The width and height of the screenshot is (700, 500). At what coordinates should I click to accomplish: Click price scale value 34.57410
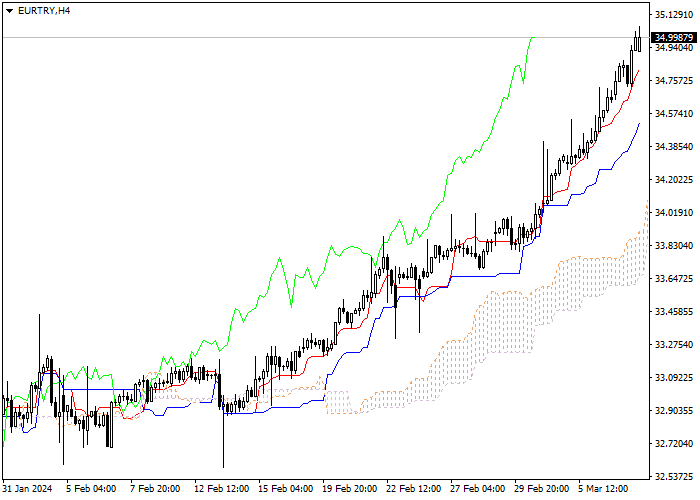tap(674, 114)
